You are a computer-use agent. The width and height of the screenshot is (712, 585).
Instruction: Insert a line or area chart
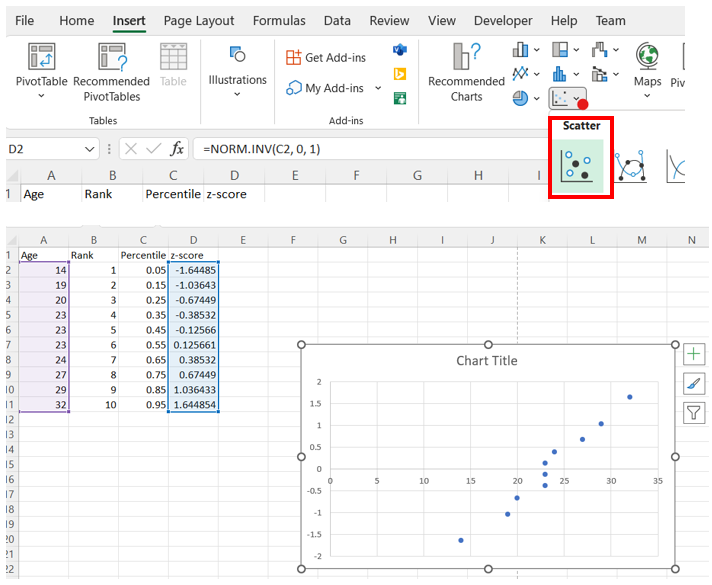point(520,74)
